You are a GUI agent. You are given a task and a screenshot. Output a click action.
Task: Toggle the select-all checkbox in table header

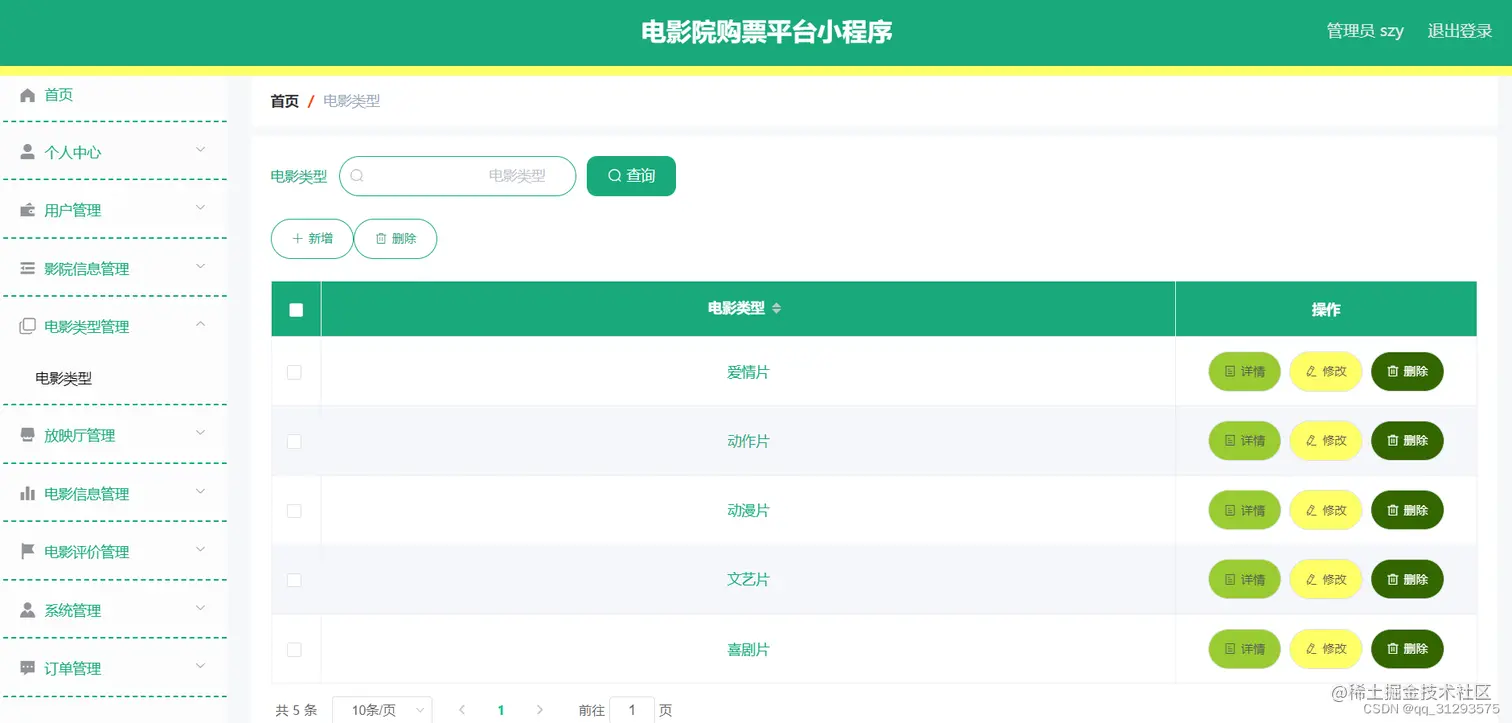pyautogui.click(x=296, y=310)
